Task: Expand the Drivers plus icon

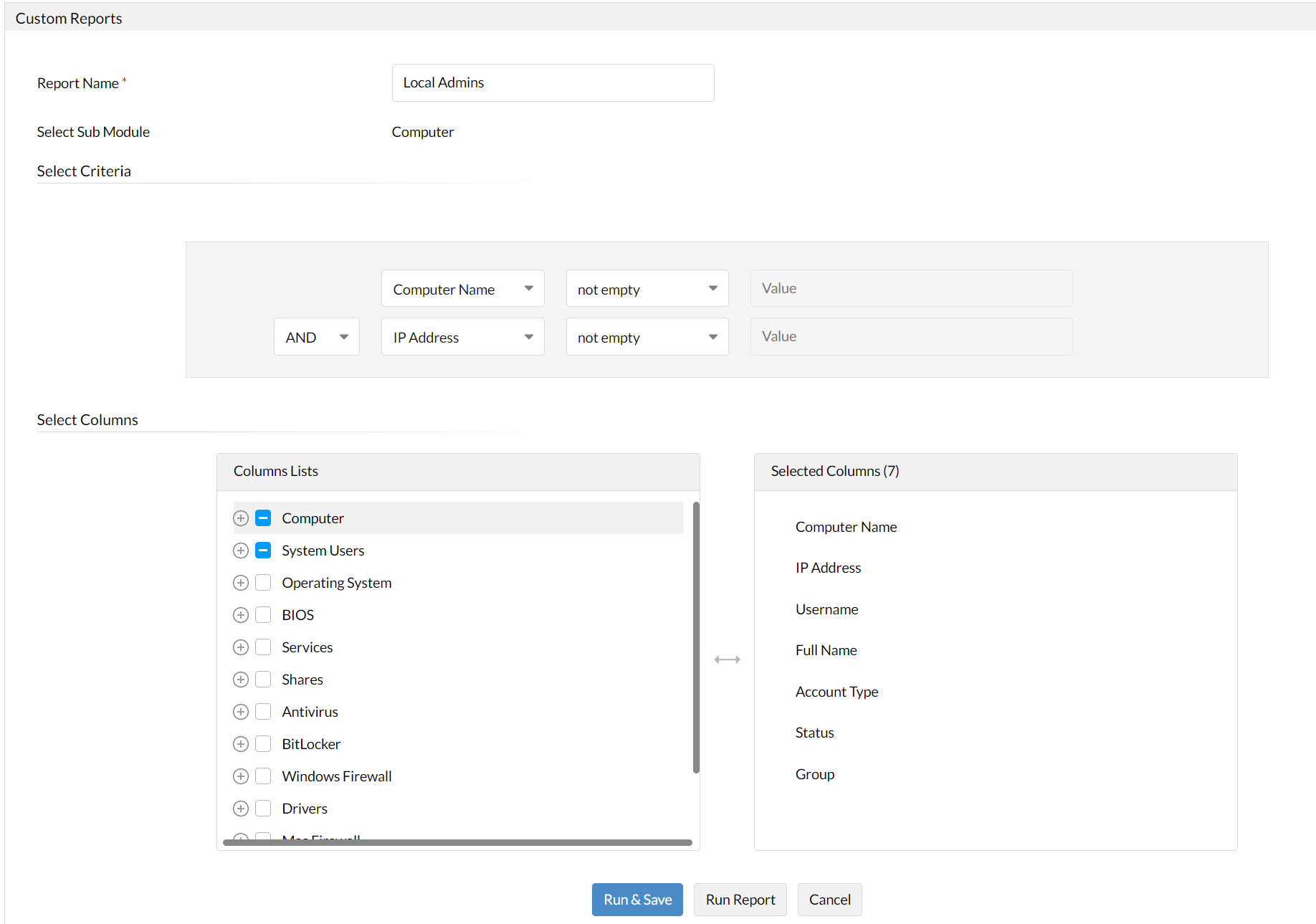Action: click(241, 809)
